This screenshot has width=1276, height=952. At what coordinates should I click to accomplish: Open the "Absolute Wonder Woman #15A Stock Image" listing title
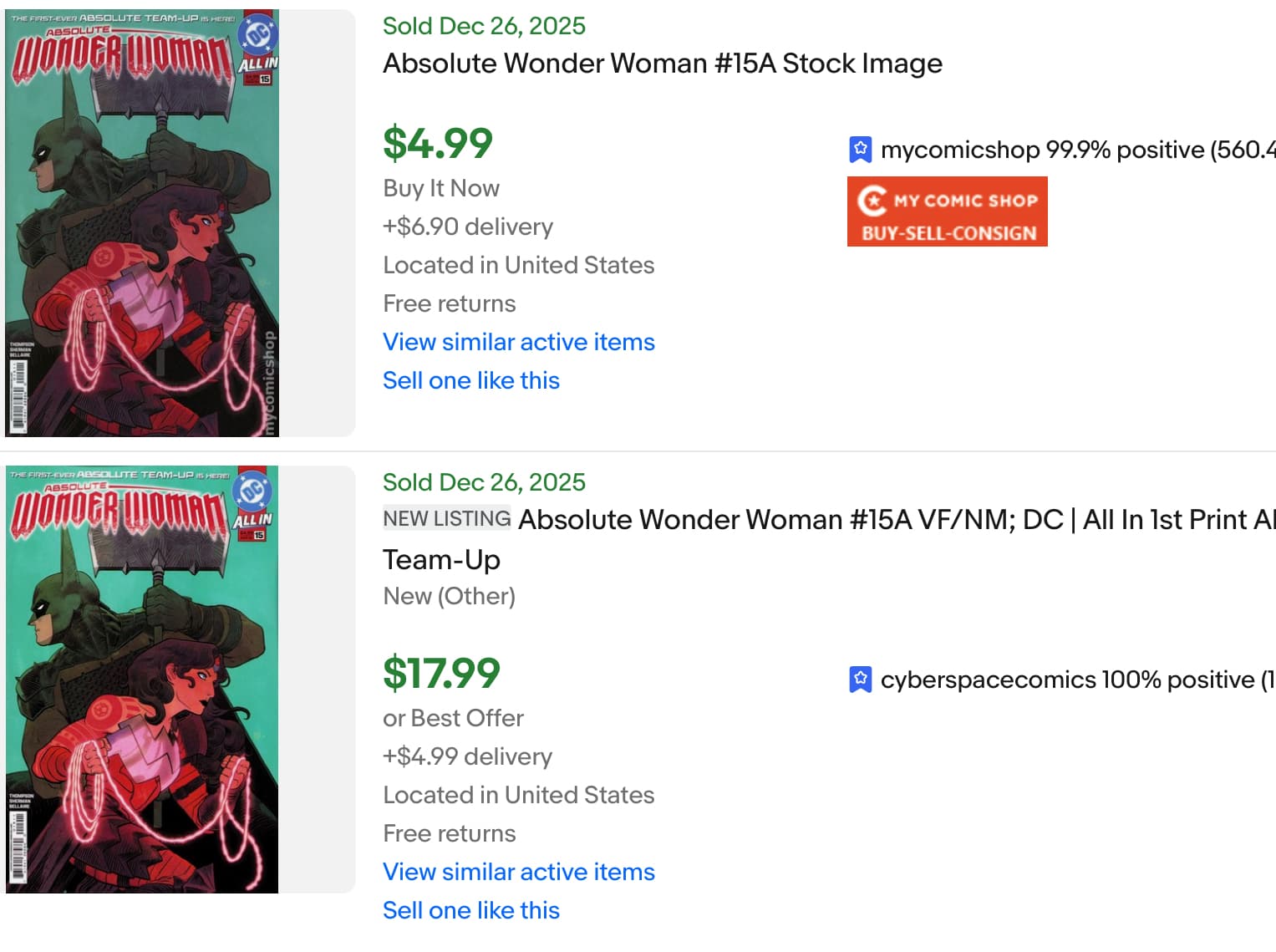[662, 64]
